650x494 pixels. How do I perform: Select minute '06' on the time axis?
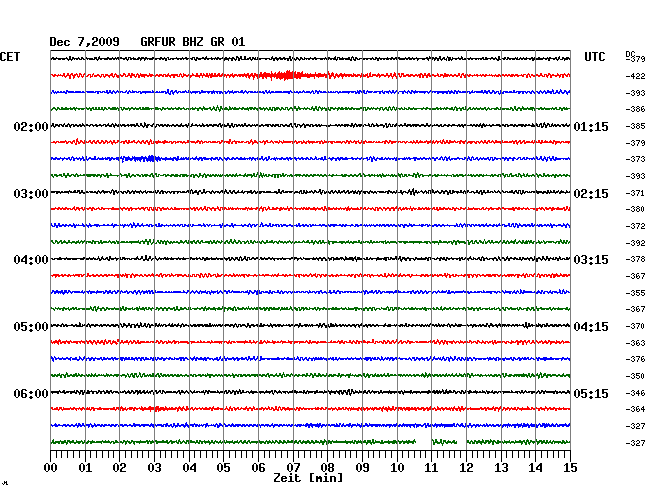tap(258, 467)
